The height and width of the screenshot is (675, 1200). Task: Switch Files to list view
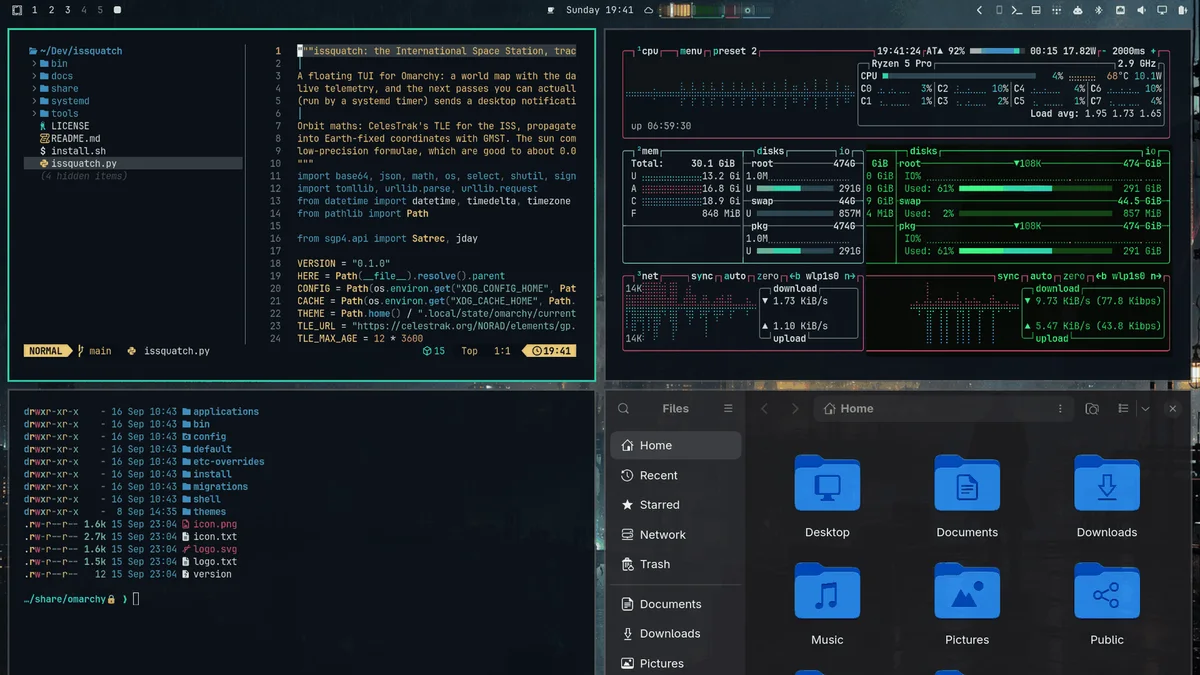[1123, 409]
